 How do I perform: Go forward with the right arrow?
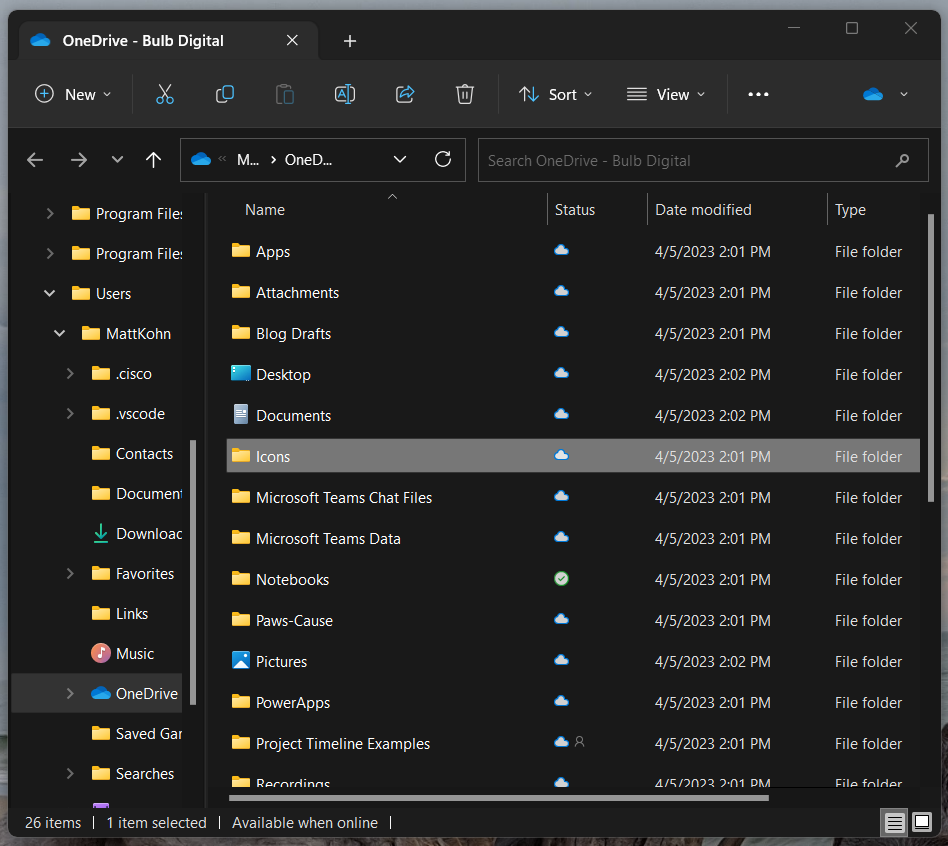(79, 160)
